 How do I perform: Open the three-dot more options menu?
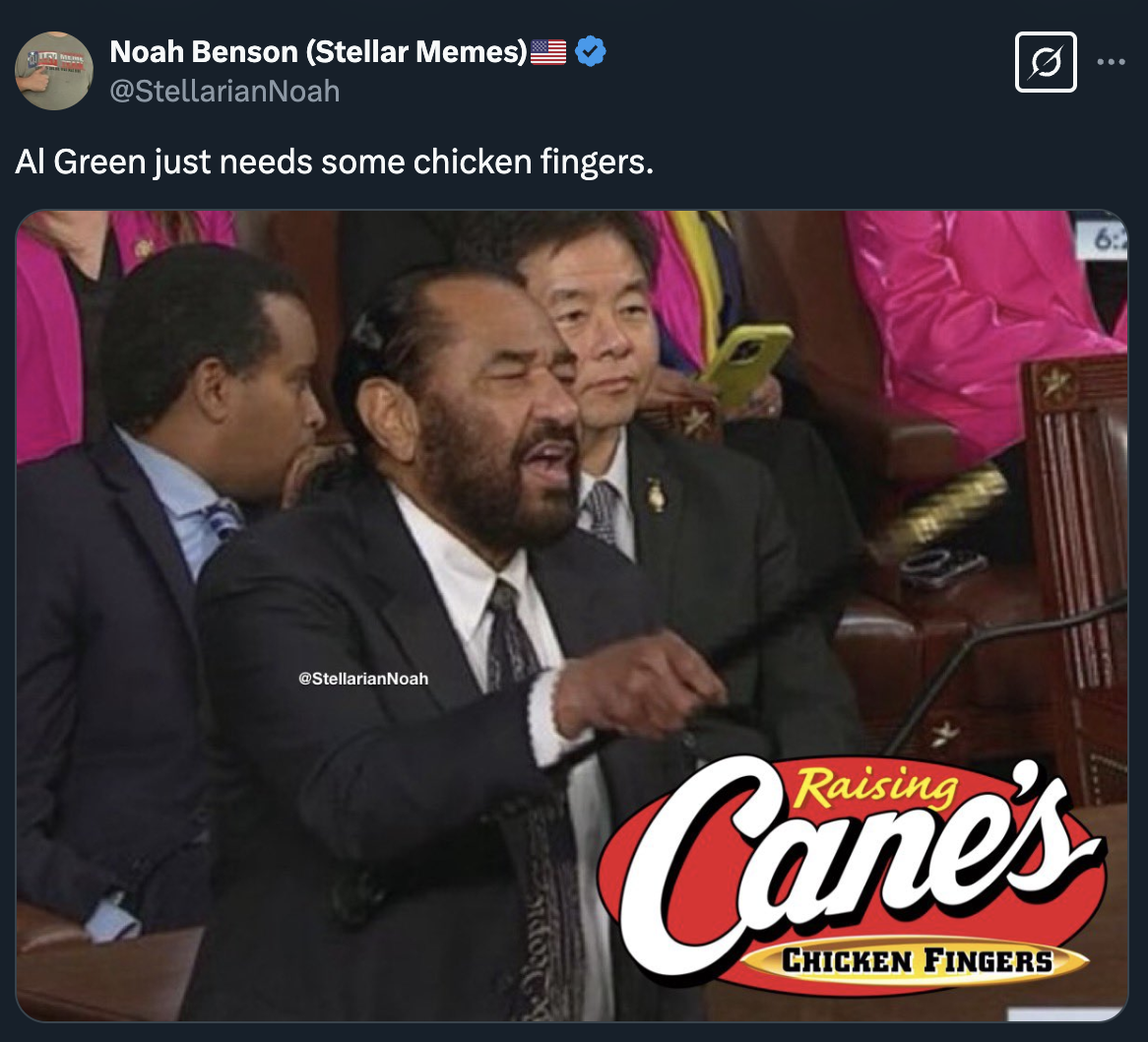1111,62
